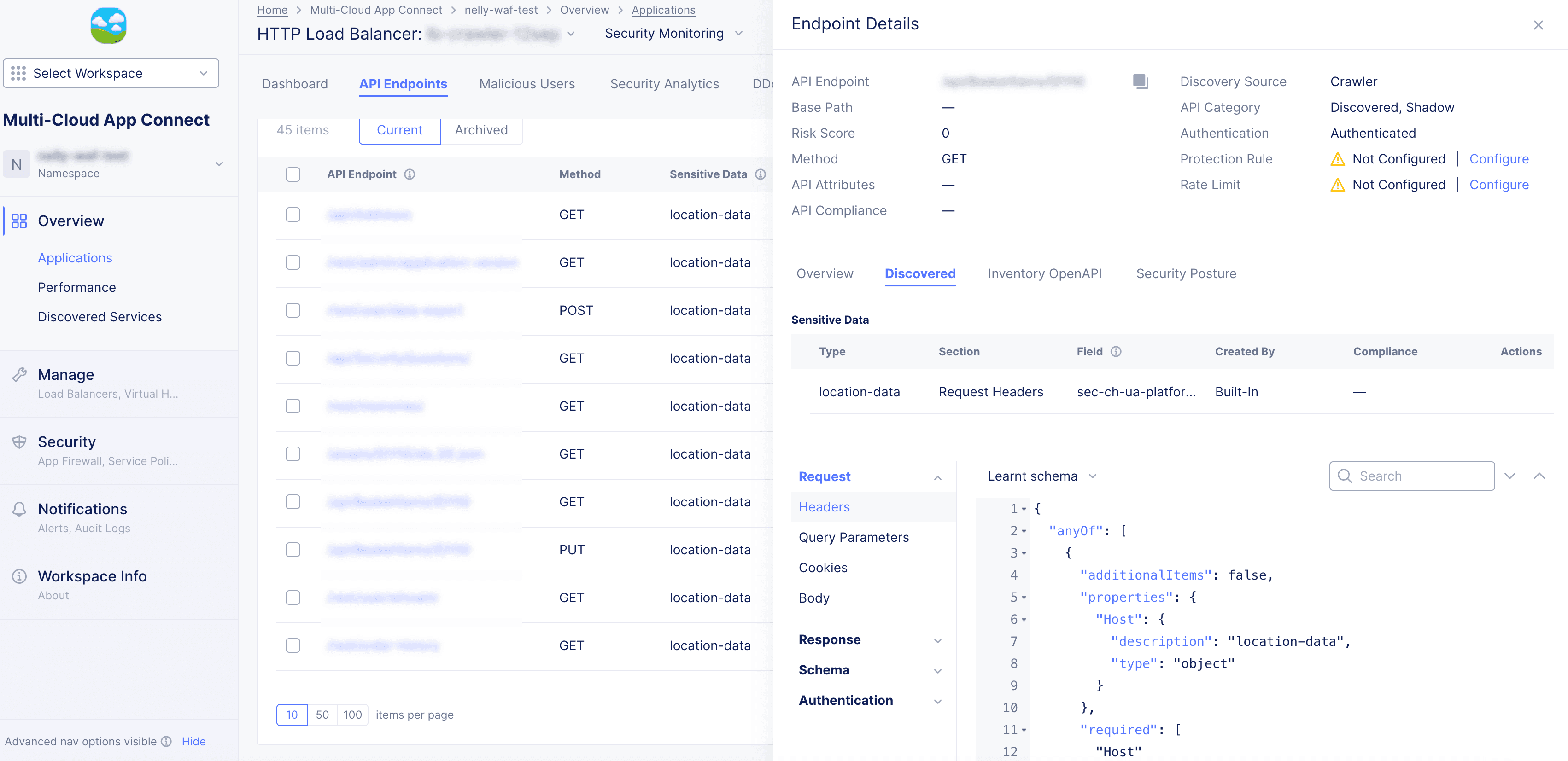Show the Archived endpoints list
1568x761 pixels.
481,129
